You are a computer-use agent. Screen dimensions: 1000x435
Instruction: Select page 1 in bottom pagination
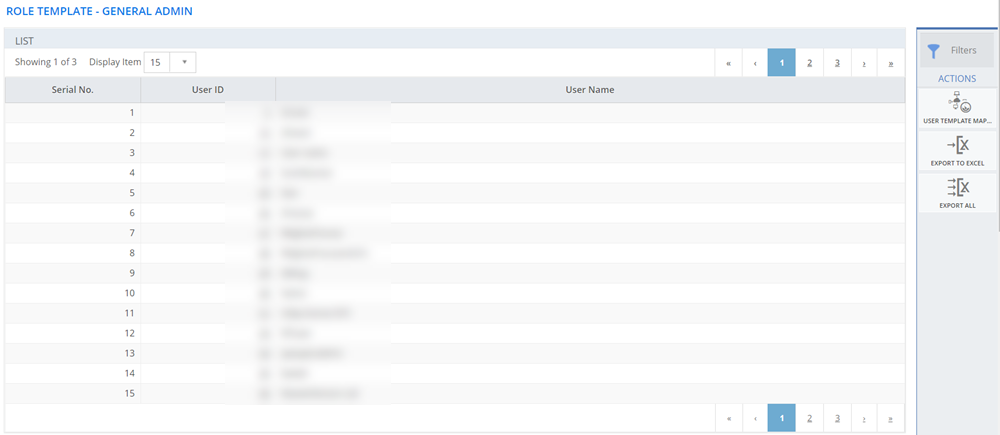pos(781,418)
